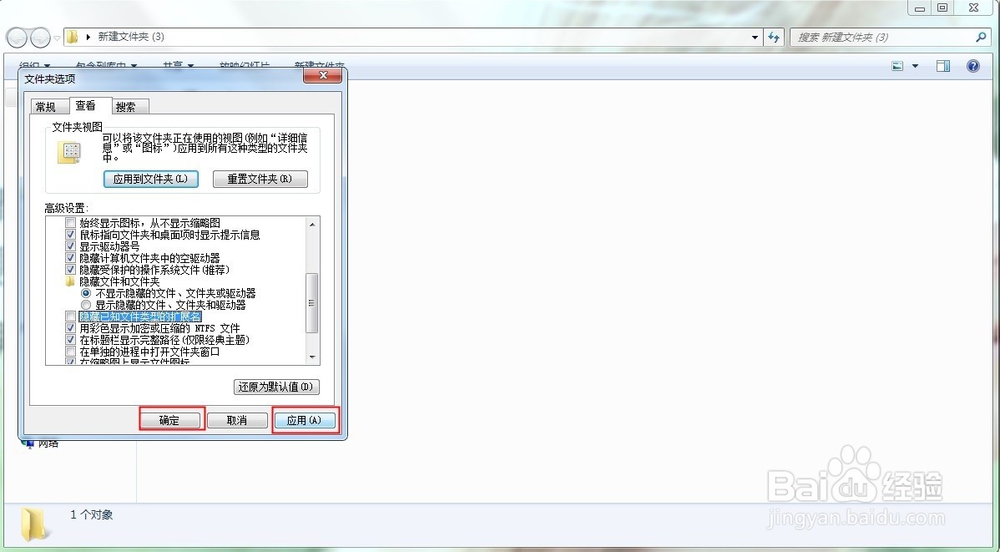1000x552 pixels.
Task: Open the view options dropdown arrow
Action: [915, 66]
